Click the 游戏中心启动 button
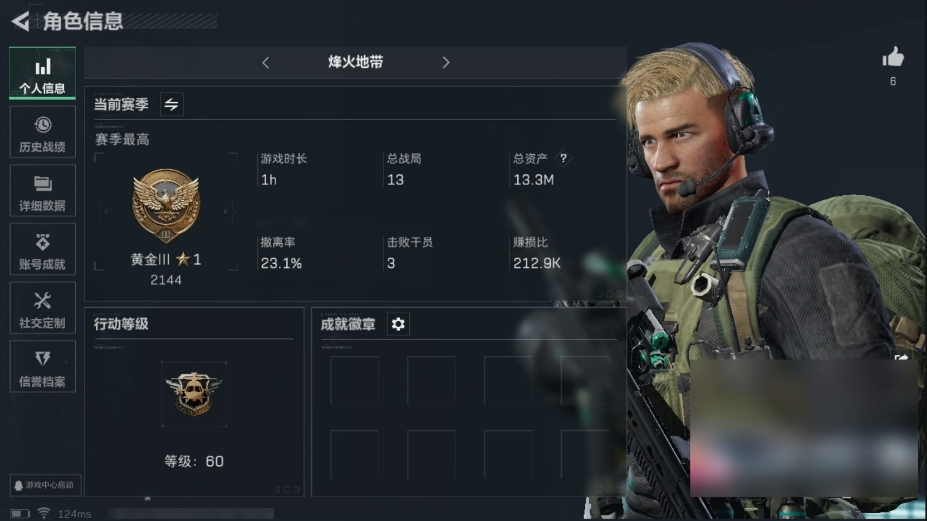This screenshot has height=521, width=927. coord(46,485)
